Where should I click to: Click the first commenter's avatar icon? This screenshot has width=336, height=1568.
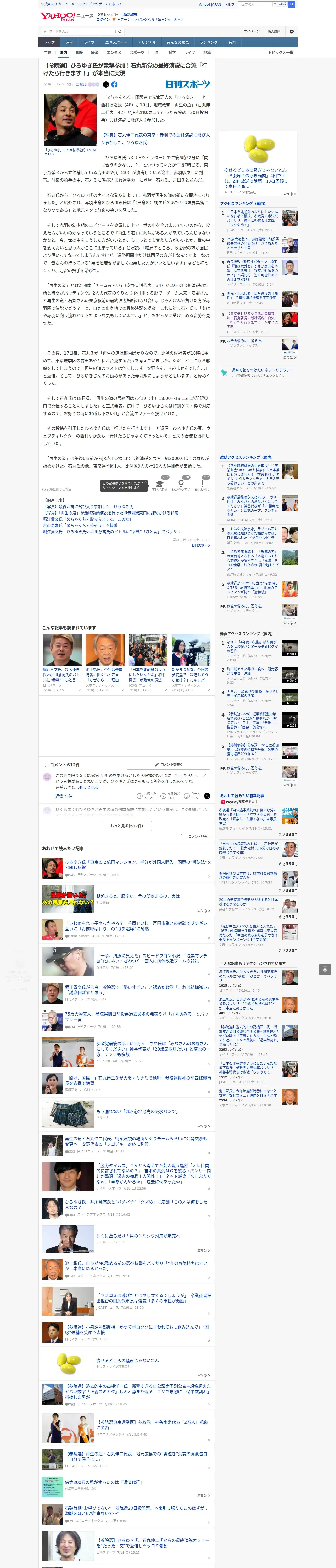(x=47, y=777)
